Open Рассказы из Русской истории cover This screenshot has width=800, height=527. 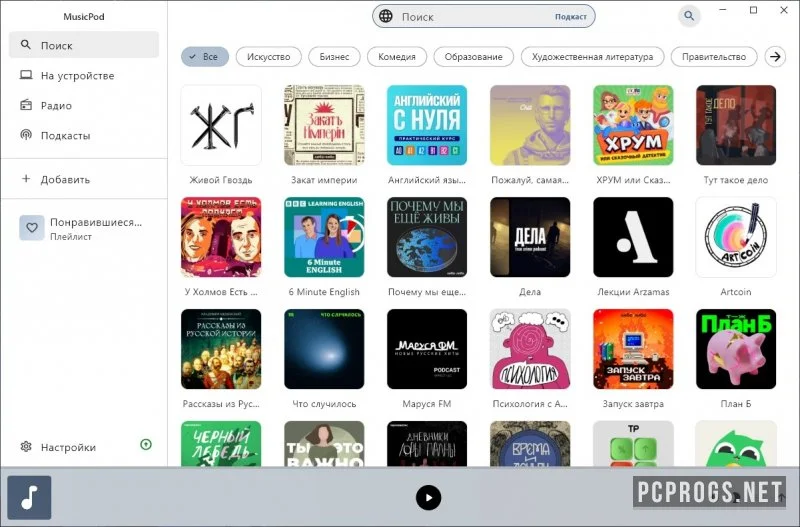click(x=221, y=349)
